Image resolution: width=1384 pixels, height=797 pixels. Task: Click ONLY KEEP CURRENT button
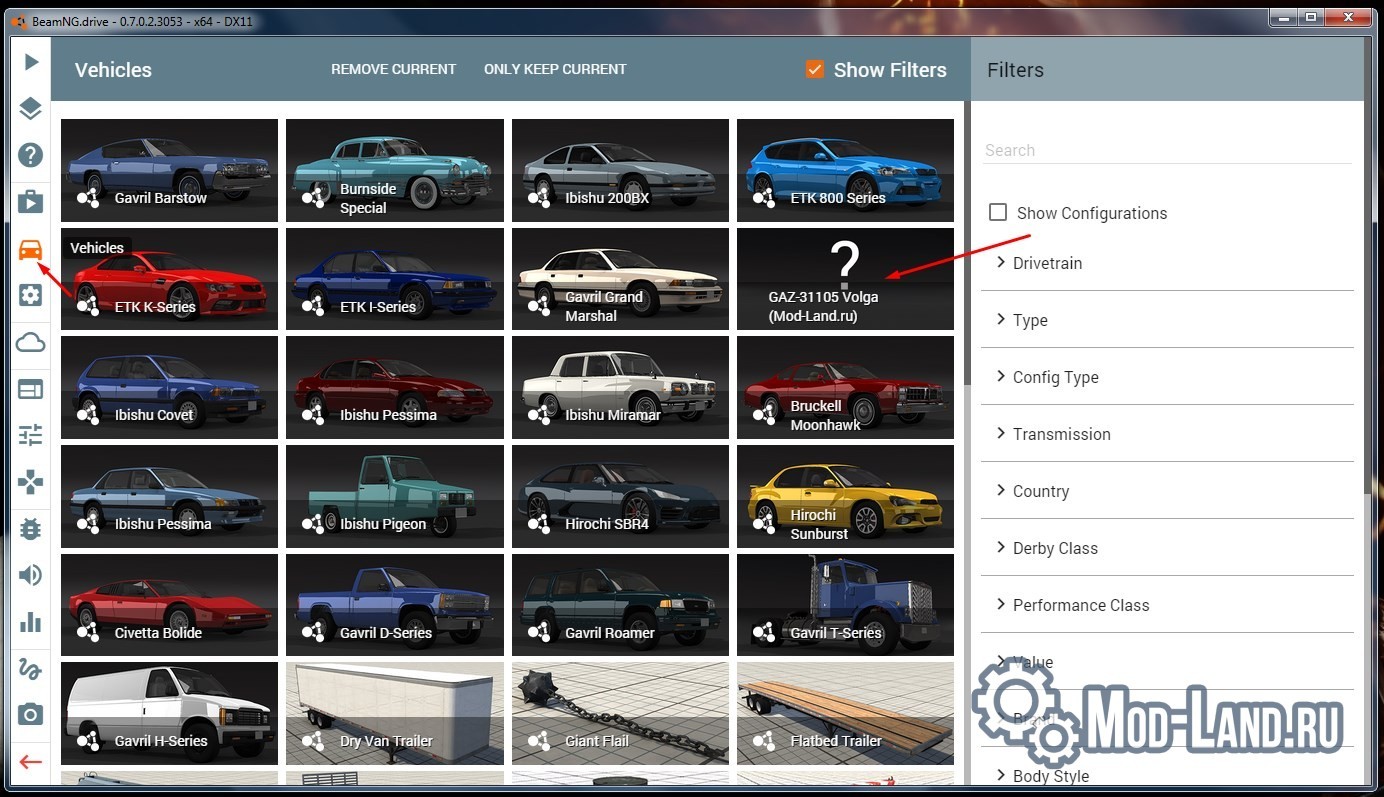point(555,69)
